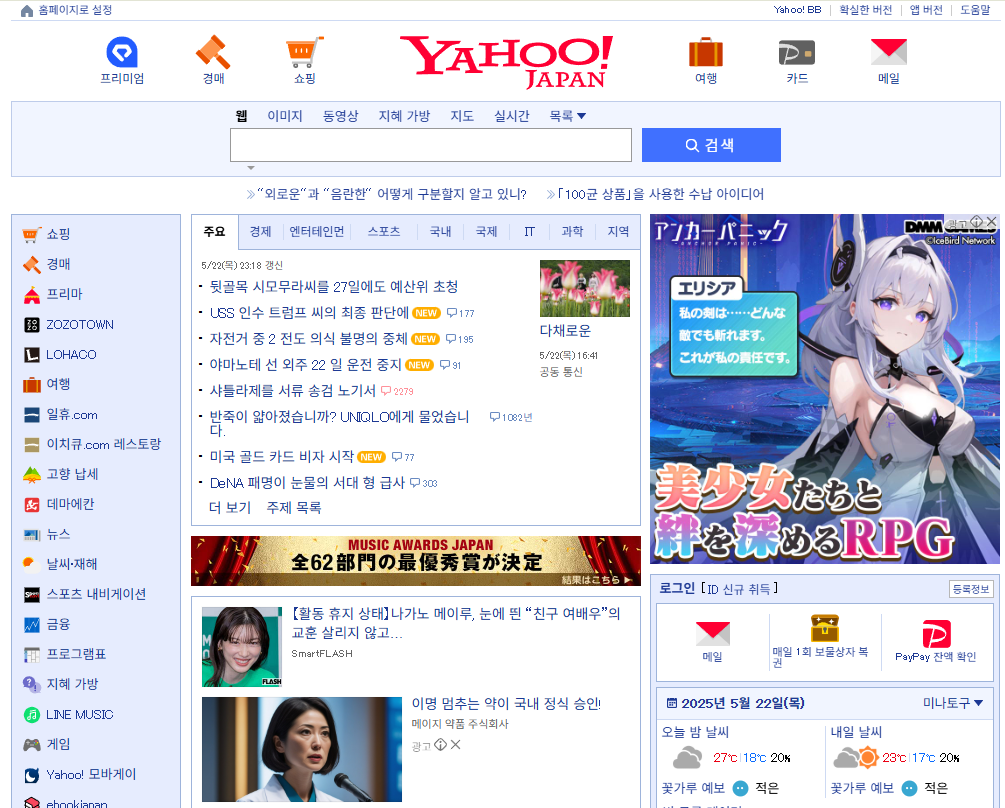The height and width of the screenshot is (808, 1005).
Task: Open the 경매 auction hammer icon
Action: coord(213,53)
